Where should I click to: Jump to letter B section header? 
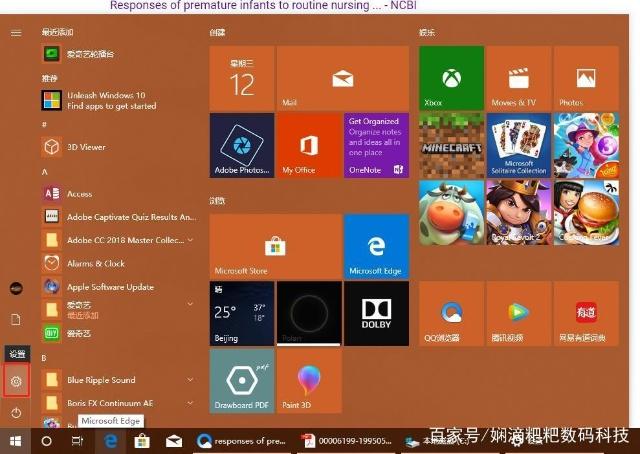coord(44,358)
